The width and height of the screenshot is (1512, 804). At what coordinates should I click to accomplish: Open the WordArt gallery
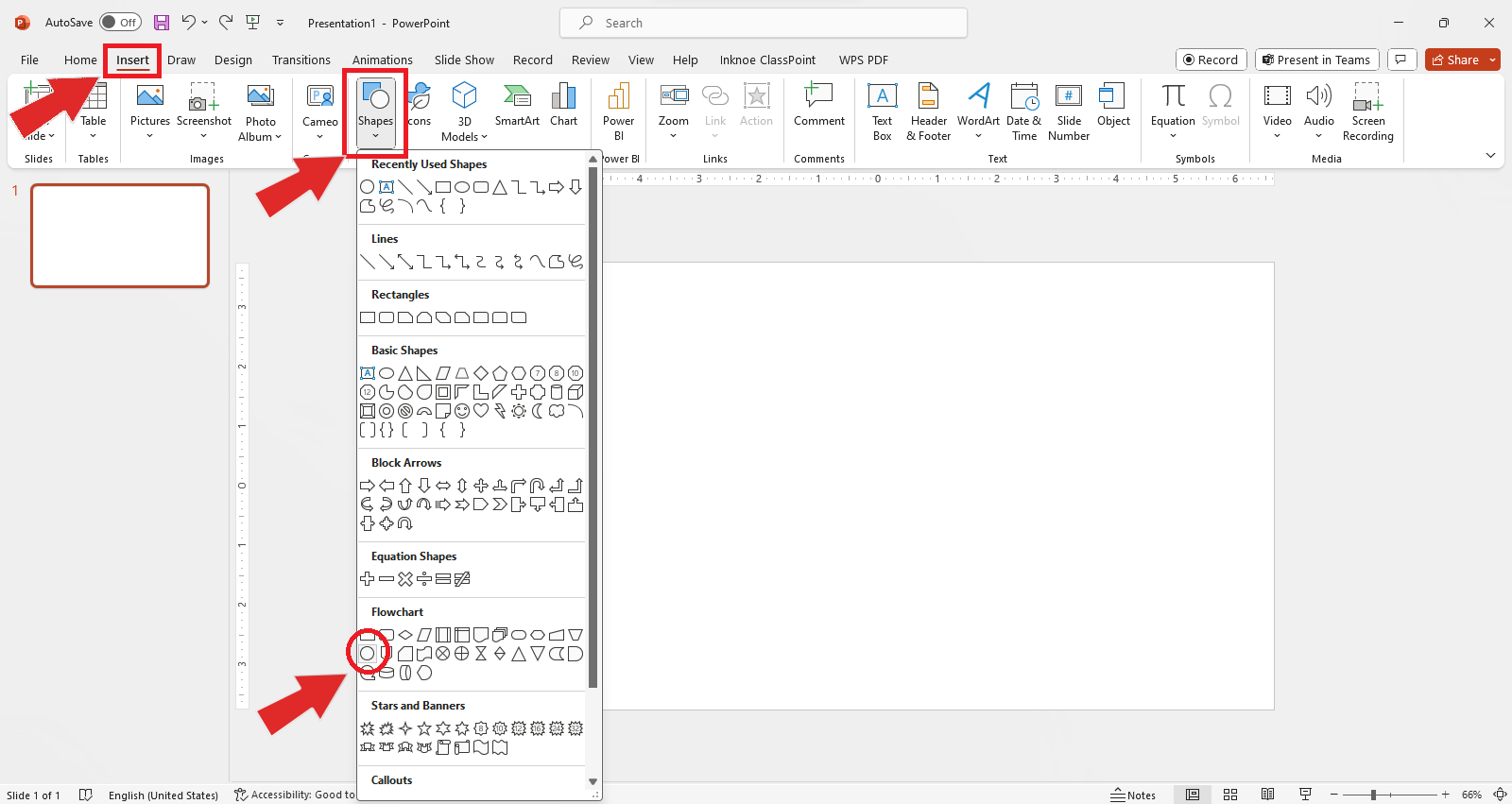[x=978, y=111]
